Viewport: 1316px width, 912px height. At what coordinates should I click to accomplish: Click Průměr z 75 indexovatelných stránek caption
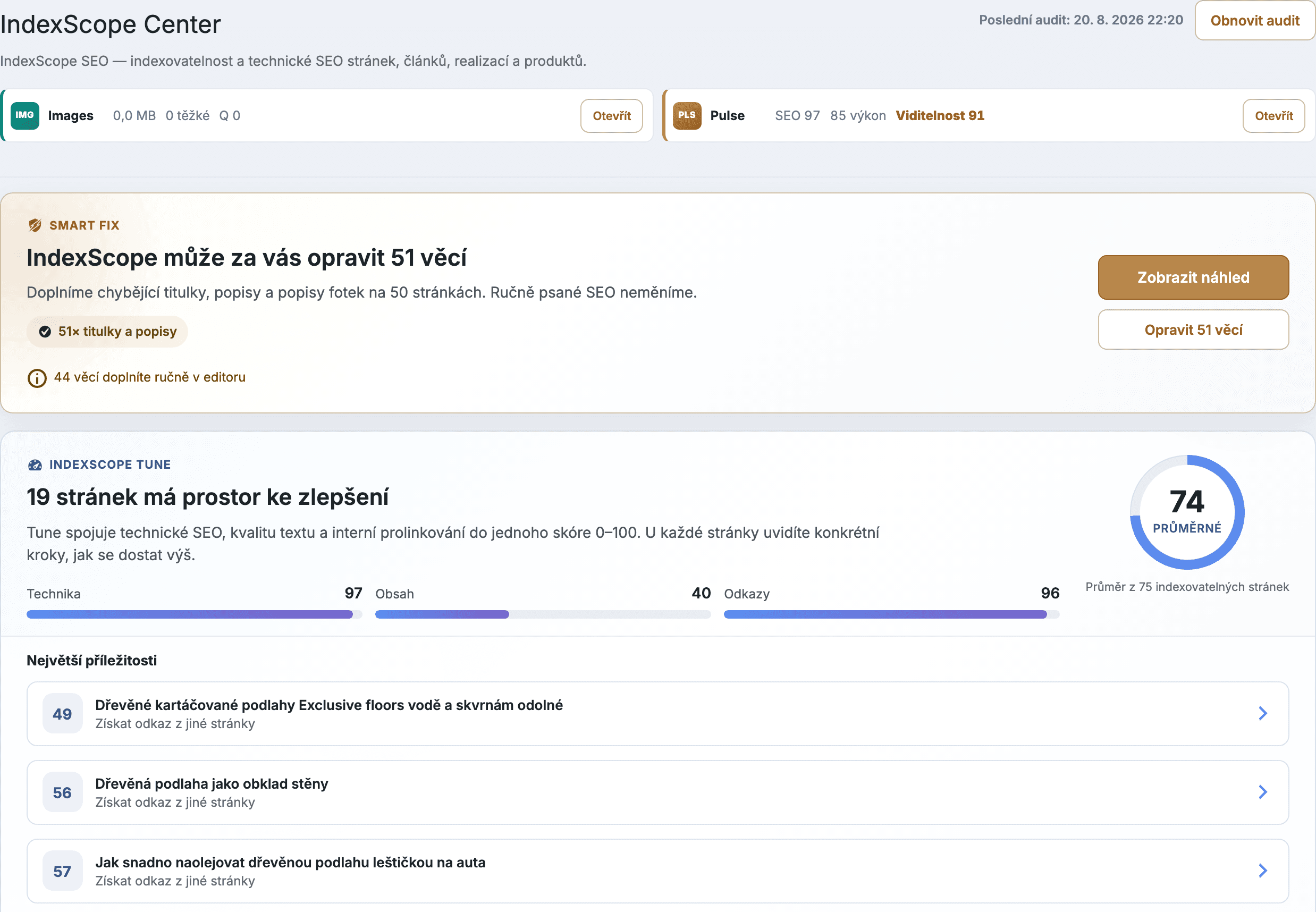(x=1187, y=587)
